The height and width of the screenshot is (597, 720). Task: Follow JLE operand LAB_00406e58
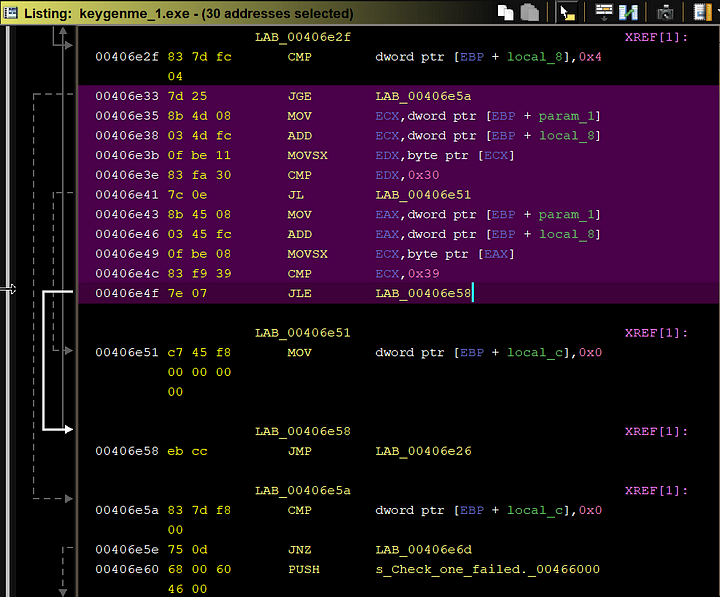click(x=423, y=293)
